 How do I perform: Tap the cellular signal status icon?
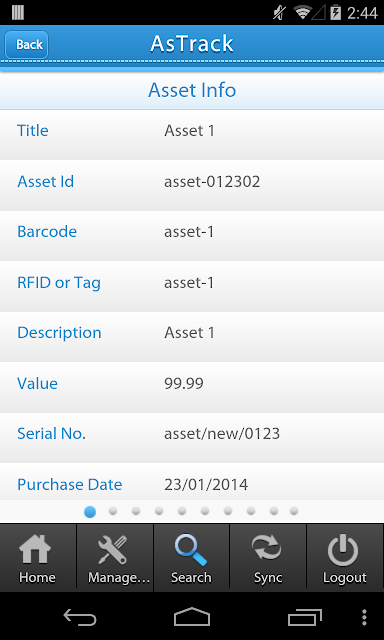pos(320,13)
